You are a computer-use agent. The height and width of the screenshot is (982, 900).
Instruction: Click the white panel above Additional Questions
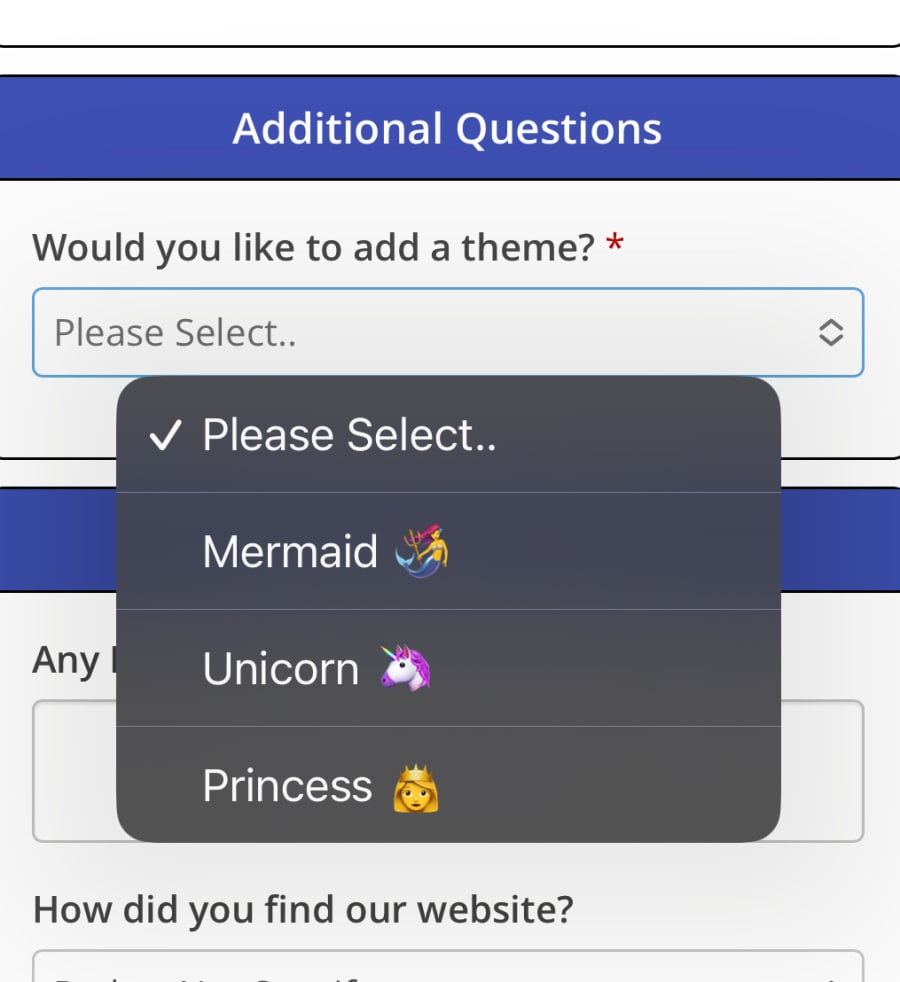[448, 20]
